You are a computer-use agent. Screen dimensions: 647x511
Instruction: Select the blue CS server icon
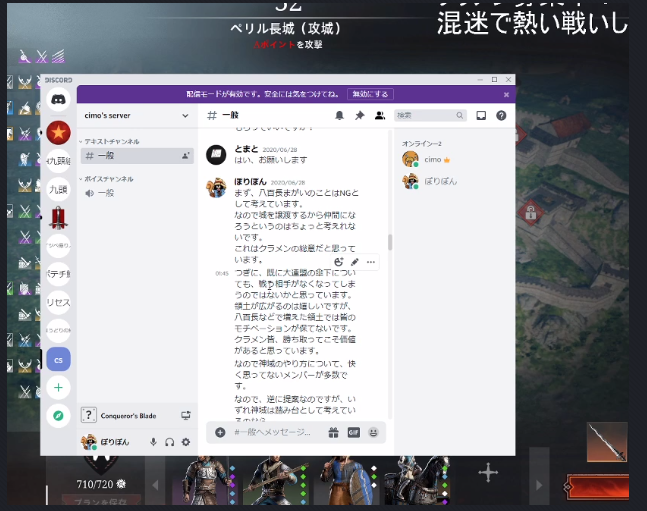click(x=58, y=360)
